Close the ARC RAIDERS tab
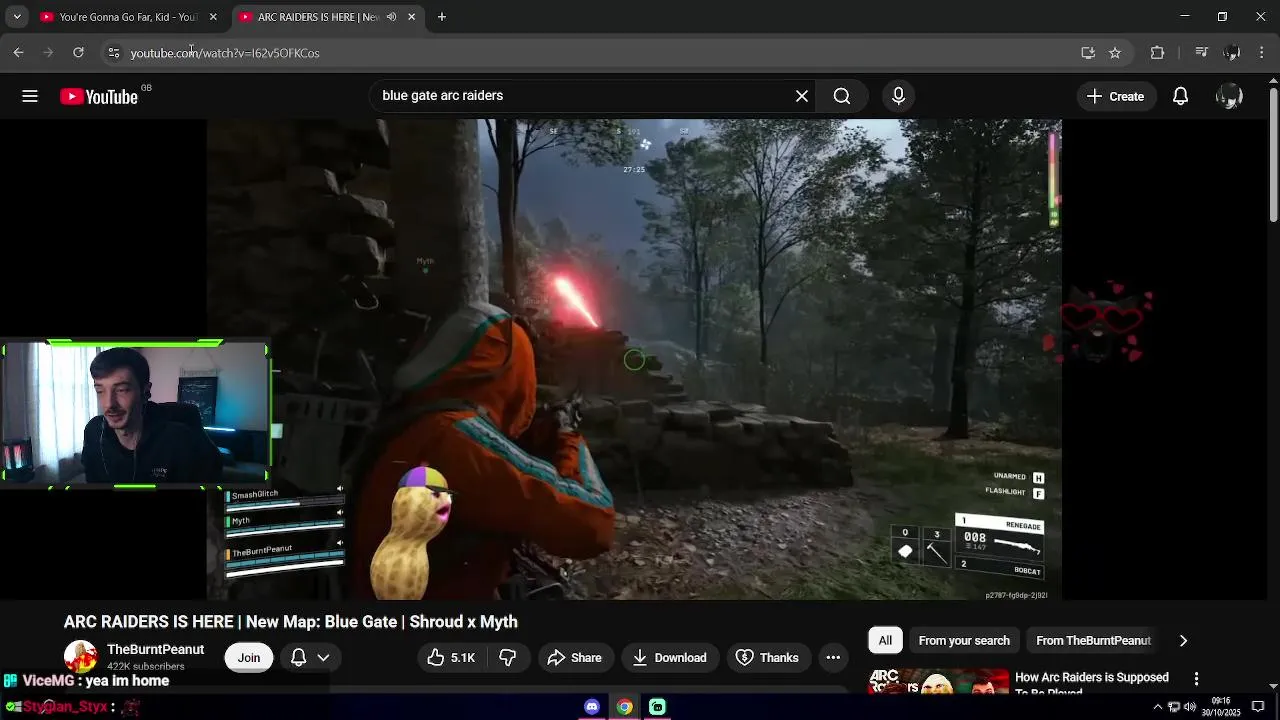The image size is (1280, 720). (x=411, y=17)
